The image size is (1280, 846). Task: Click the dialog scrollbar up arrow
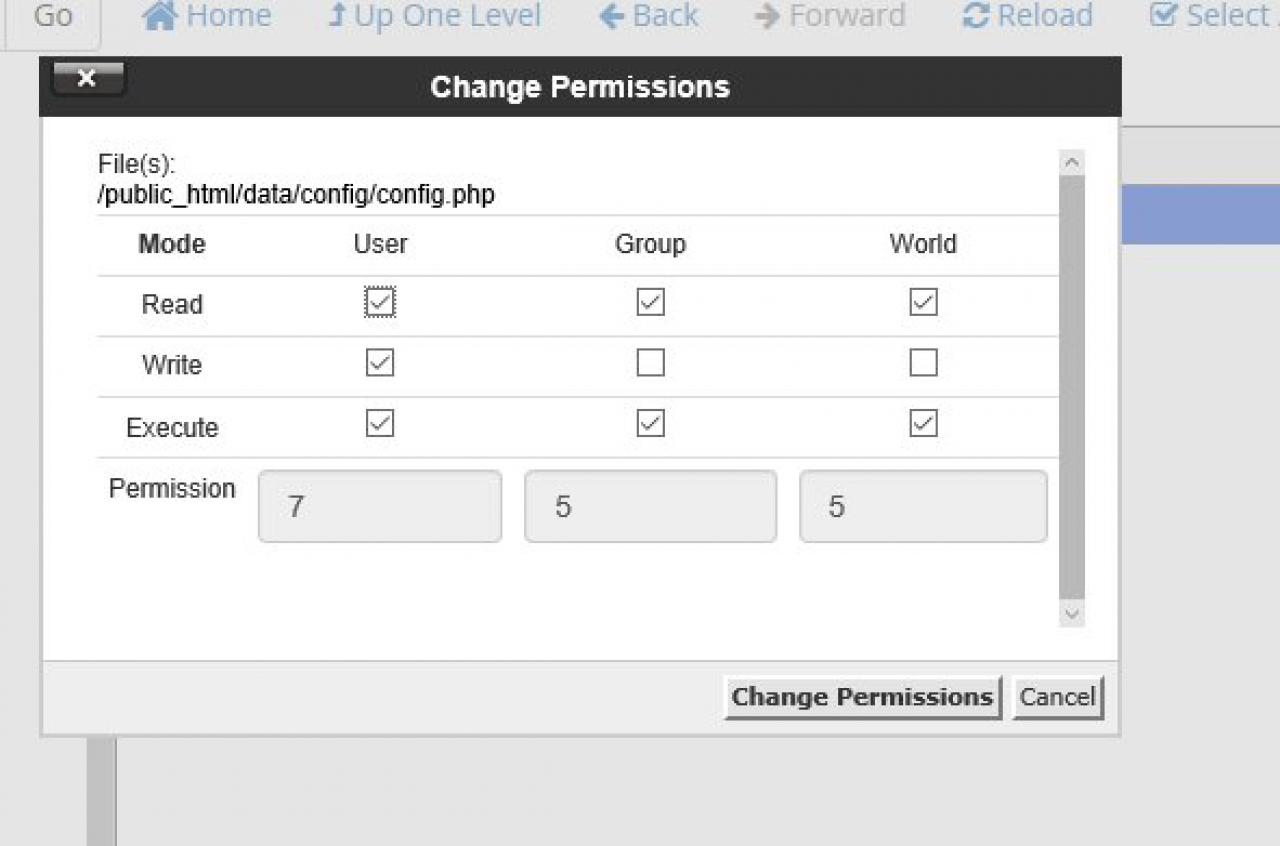[1071, 163]
